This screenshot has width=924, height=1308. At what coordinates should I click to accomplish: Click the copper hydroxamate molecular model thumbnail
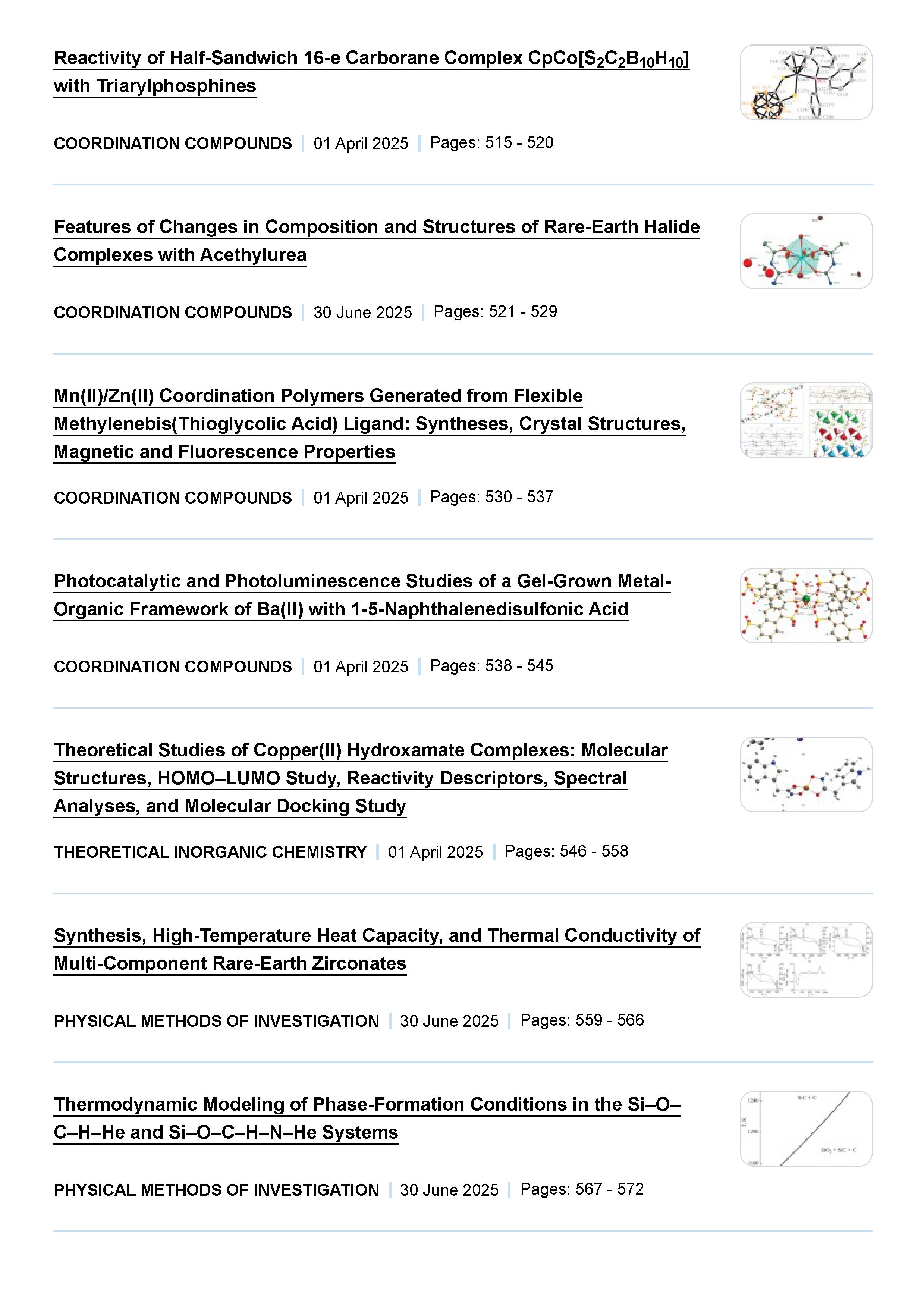(805, 775)
